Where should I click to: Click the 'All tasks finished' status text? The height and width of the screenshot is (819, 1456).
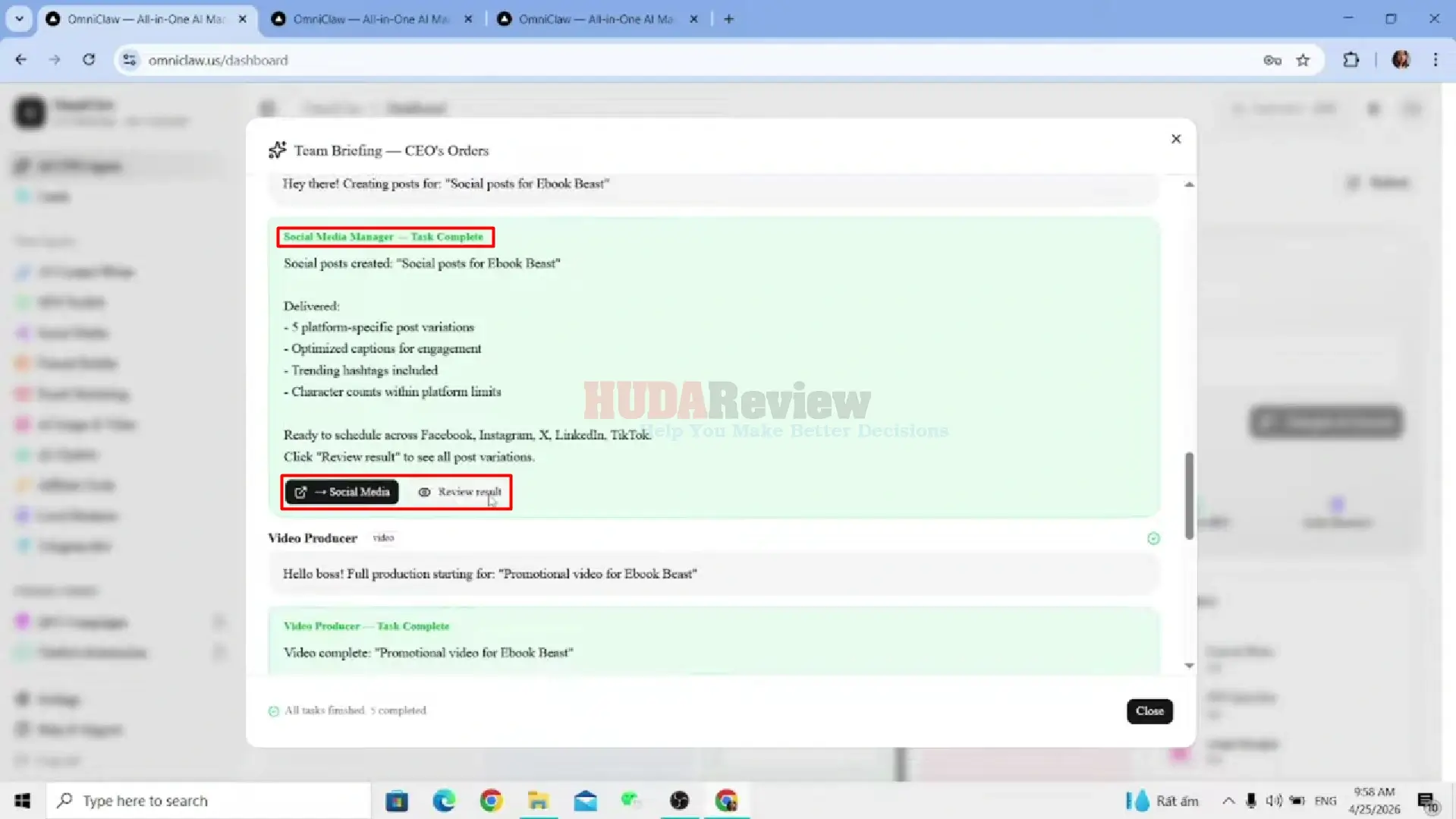pos(355,710)
